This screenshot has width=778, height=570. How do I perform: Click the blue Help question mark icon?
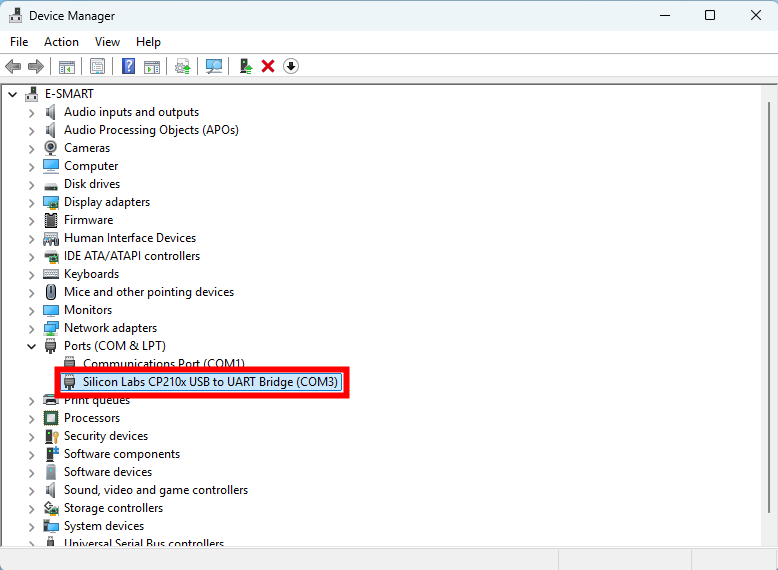[x=129, y=66]
